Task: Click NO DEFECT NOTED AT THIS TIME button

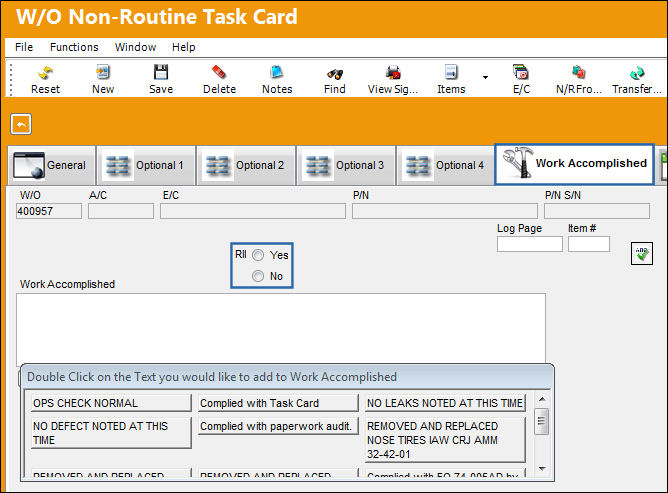Action: click(x=111, y=433)
